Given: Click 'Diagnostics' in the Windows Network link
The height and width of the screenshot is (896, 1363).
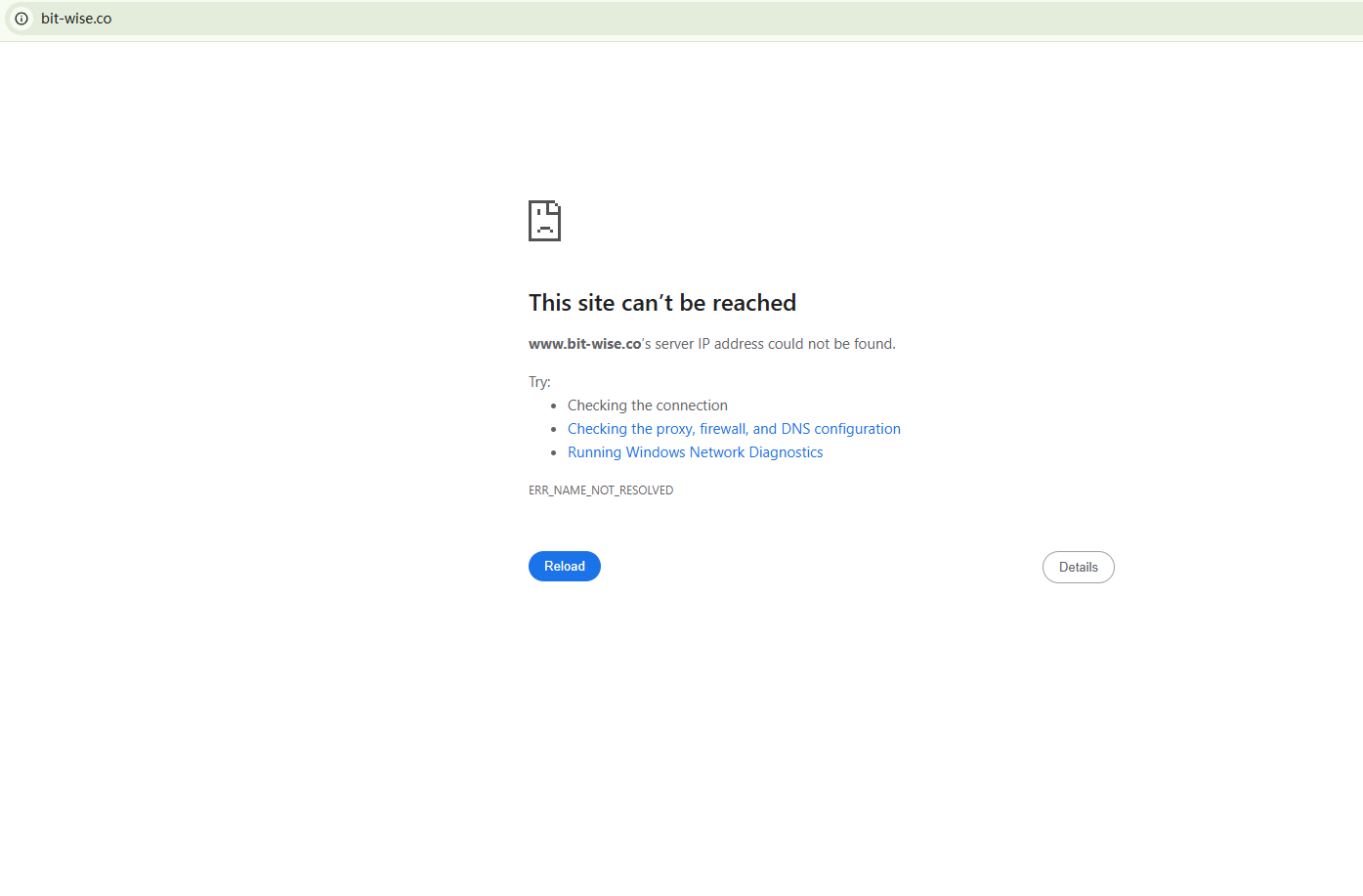Looking at the screenshot, I should point(787,452).
